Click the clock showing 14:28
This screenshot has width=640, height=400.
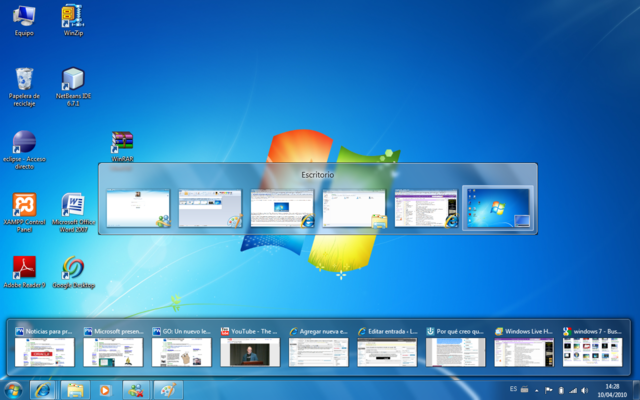click(x=612, y=390)
